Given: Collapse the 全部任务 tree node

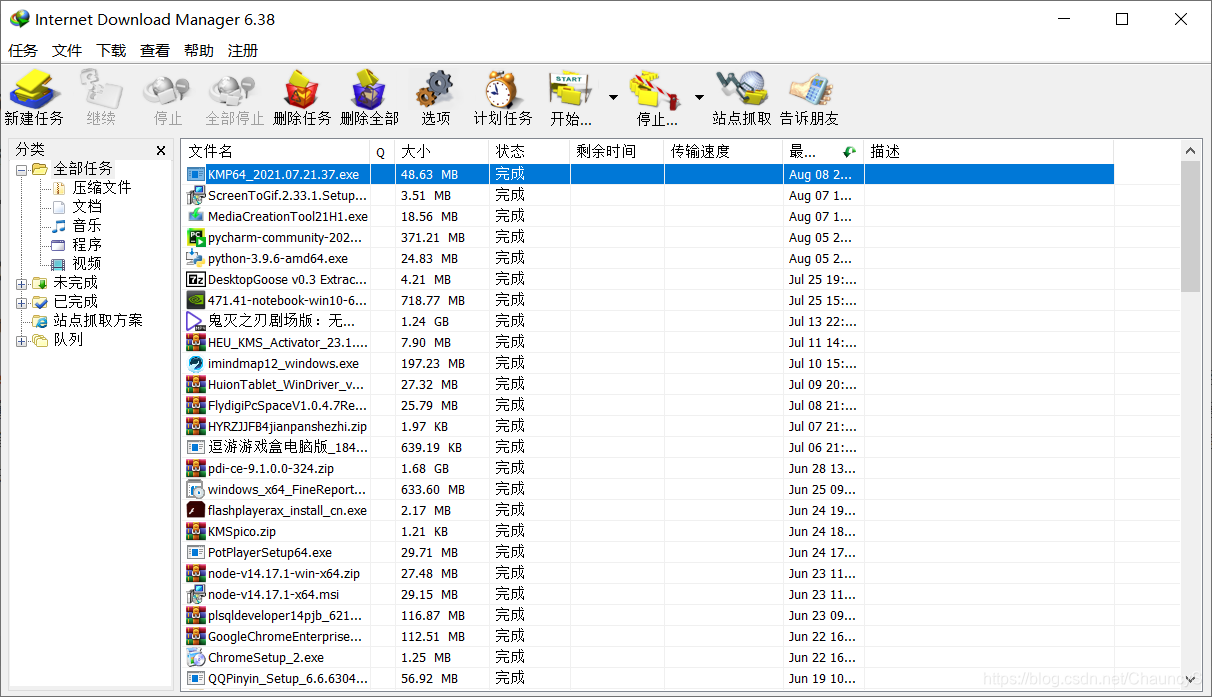Looking at the screenshot, I should coord(22,169).
